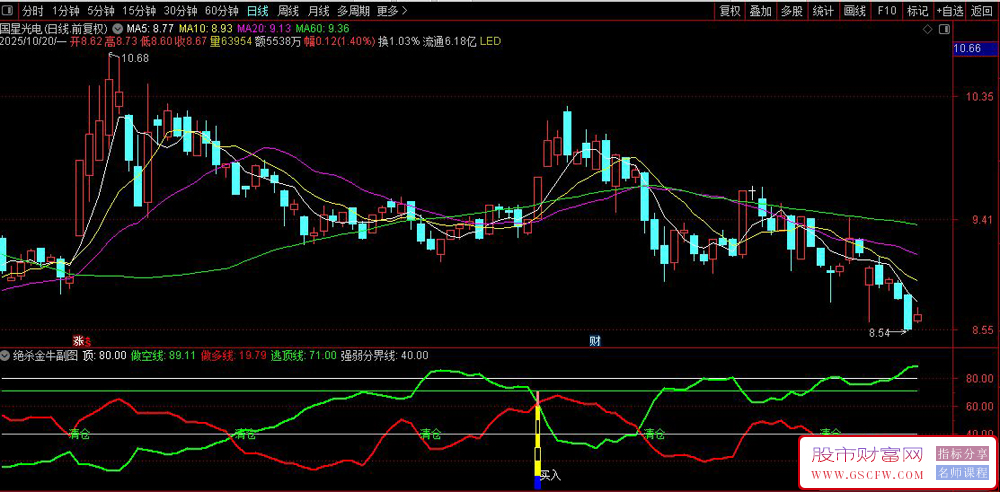Switch to 周线 weekly view
Image resolution: width=1000 pixels, height=492 pixels.
[x=288, y=11]
